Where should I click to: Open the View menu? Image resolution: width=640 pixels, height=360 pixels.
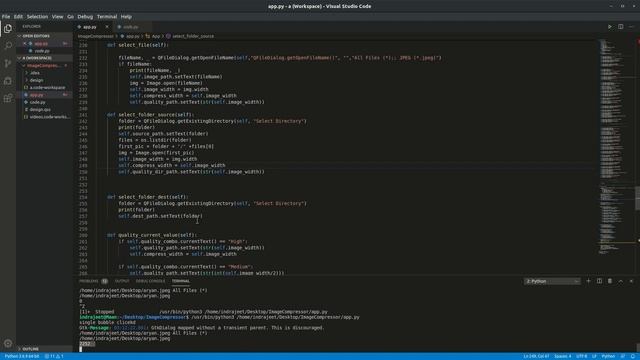57,17
